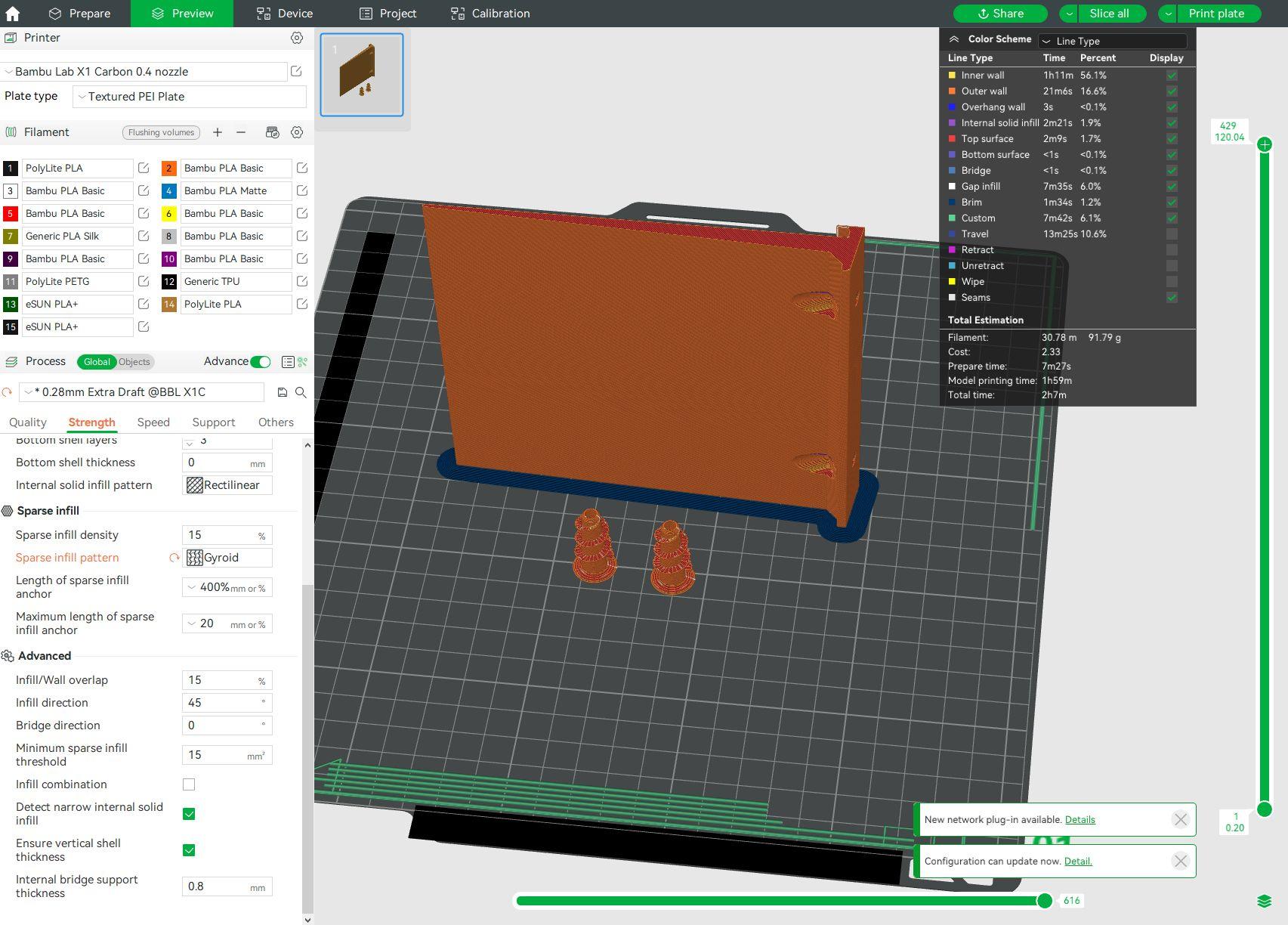Click the home icon in the top toolbar
This screenshot has width=1288, height=925.
coord(11,13)
